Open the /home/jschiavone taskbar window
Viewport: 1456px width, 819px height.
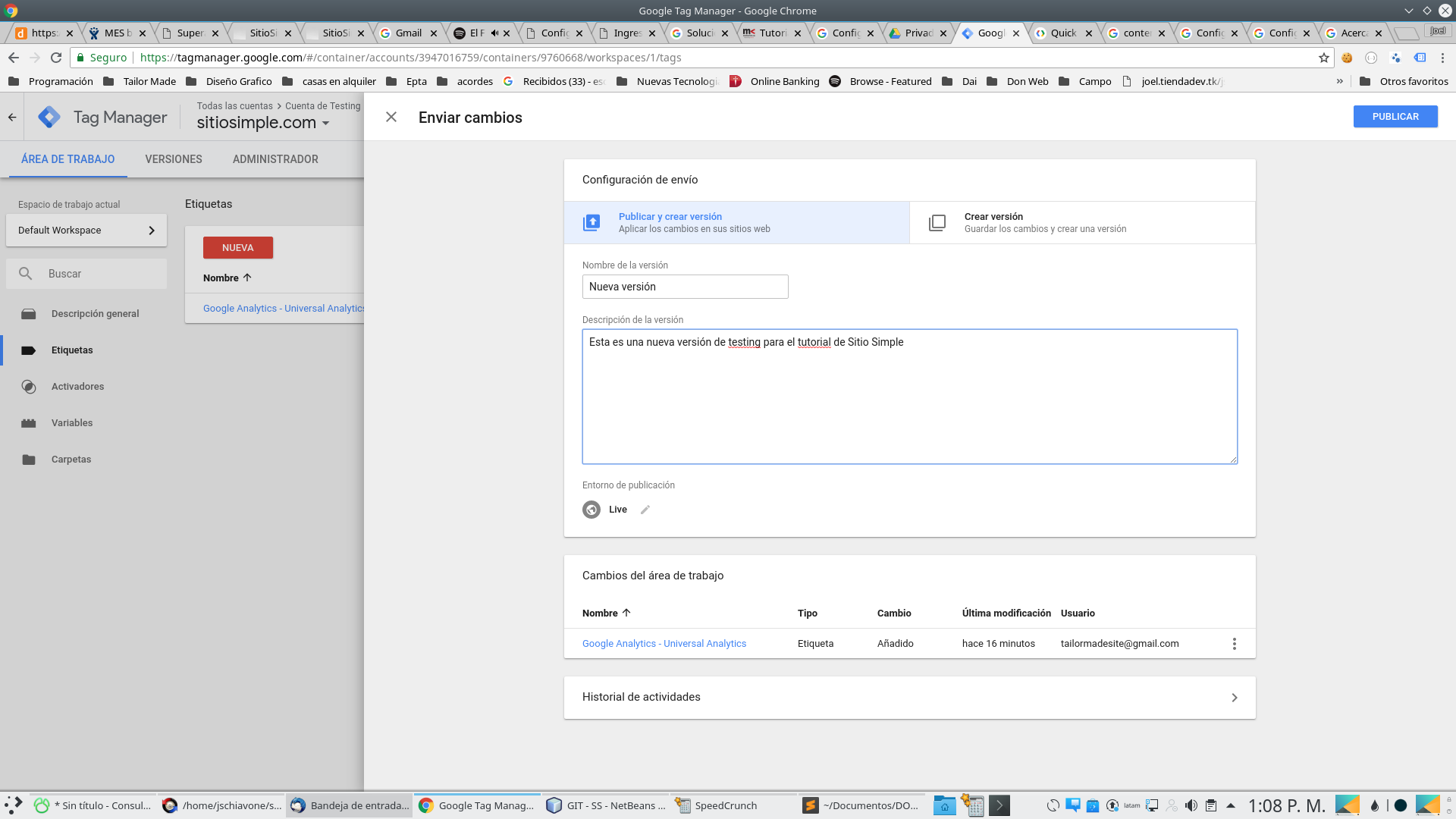(223, 805)
